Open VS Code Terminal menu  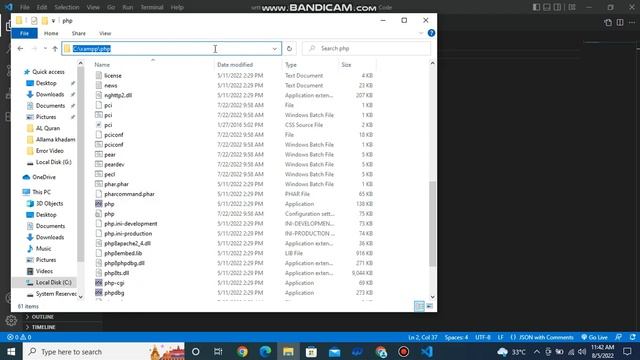coord(151,7)
